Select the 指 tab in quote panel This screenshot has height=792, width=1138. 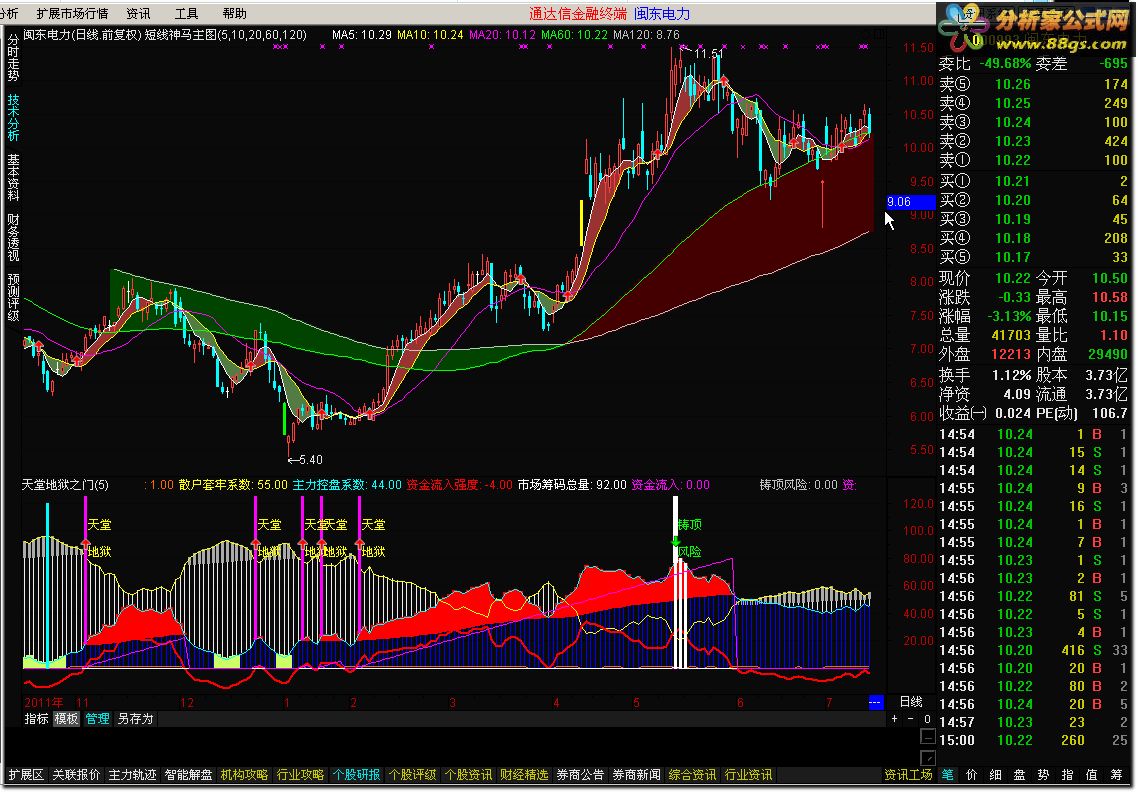click(1067, 775)
